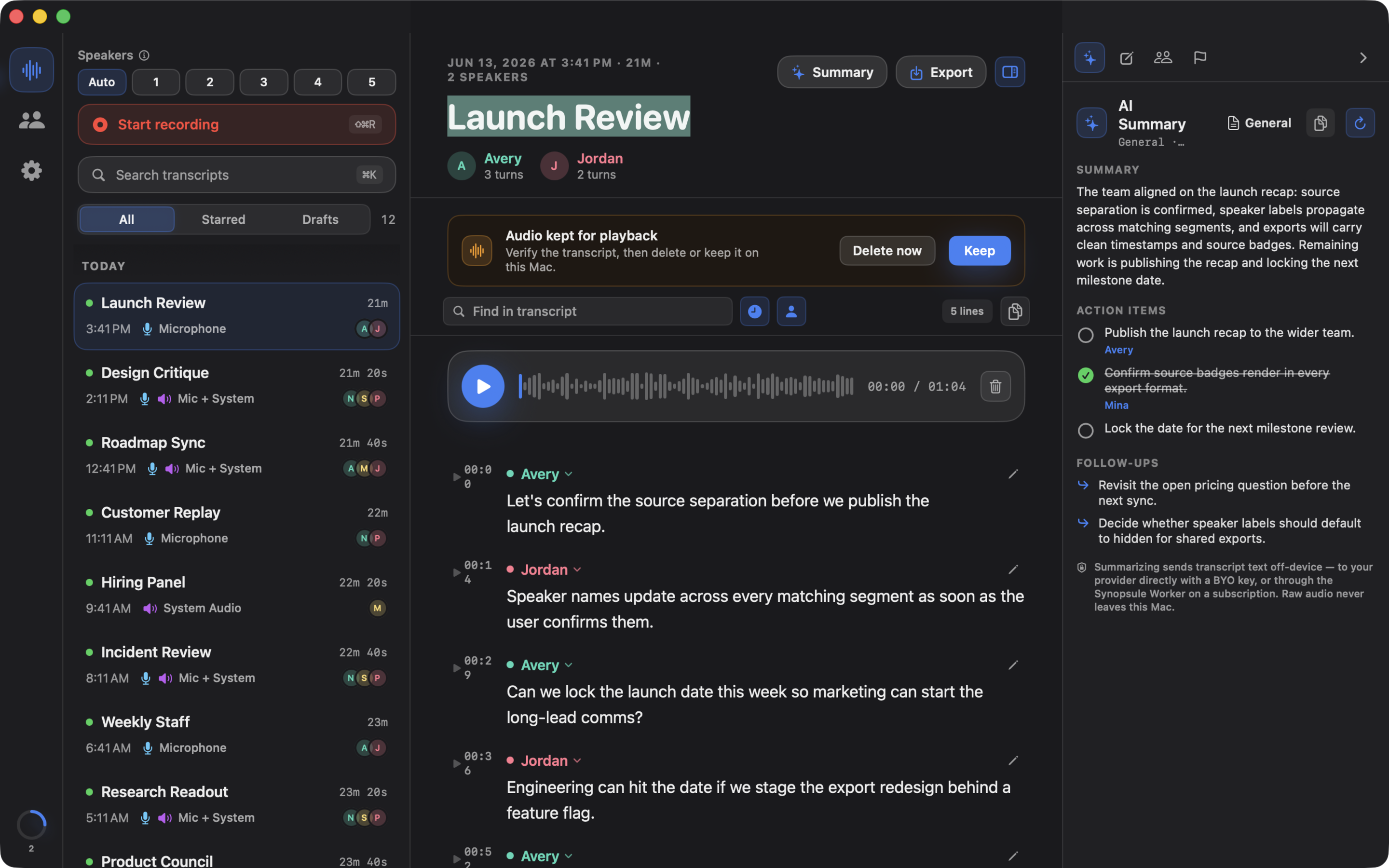
Task: Play the recorded audio
Action: click(x=483, y=386)
